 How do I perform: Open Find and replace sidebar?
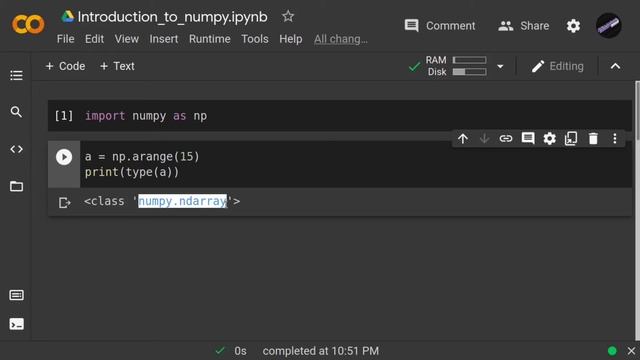(16, 112)
